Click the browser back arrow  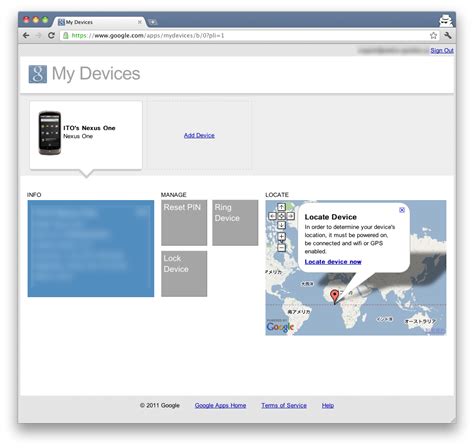pyautogui.click(x=26, y=35)
